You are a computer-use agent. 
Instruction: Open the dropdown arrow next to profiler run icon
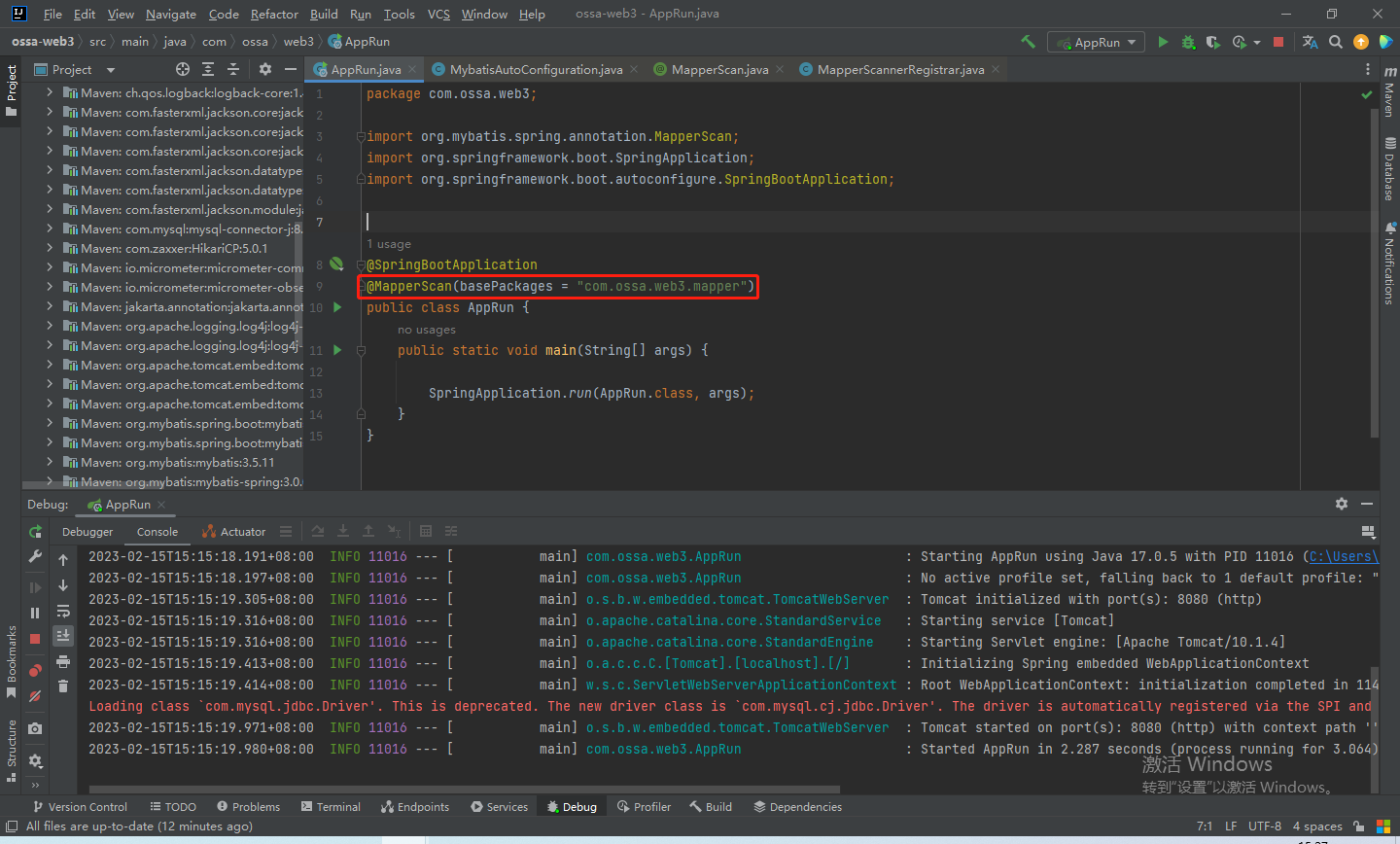(x=1256, y=43)
